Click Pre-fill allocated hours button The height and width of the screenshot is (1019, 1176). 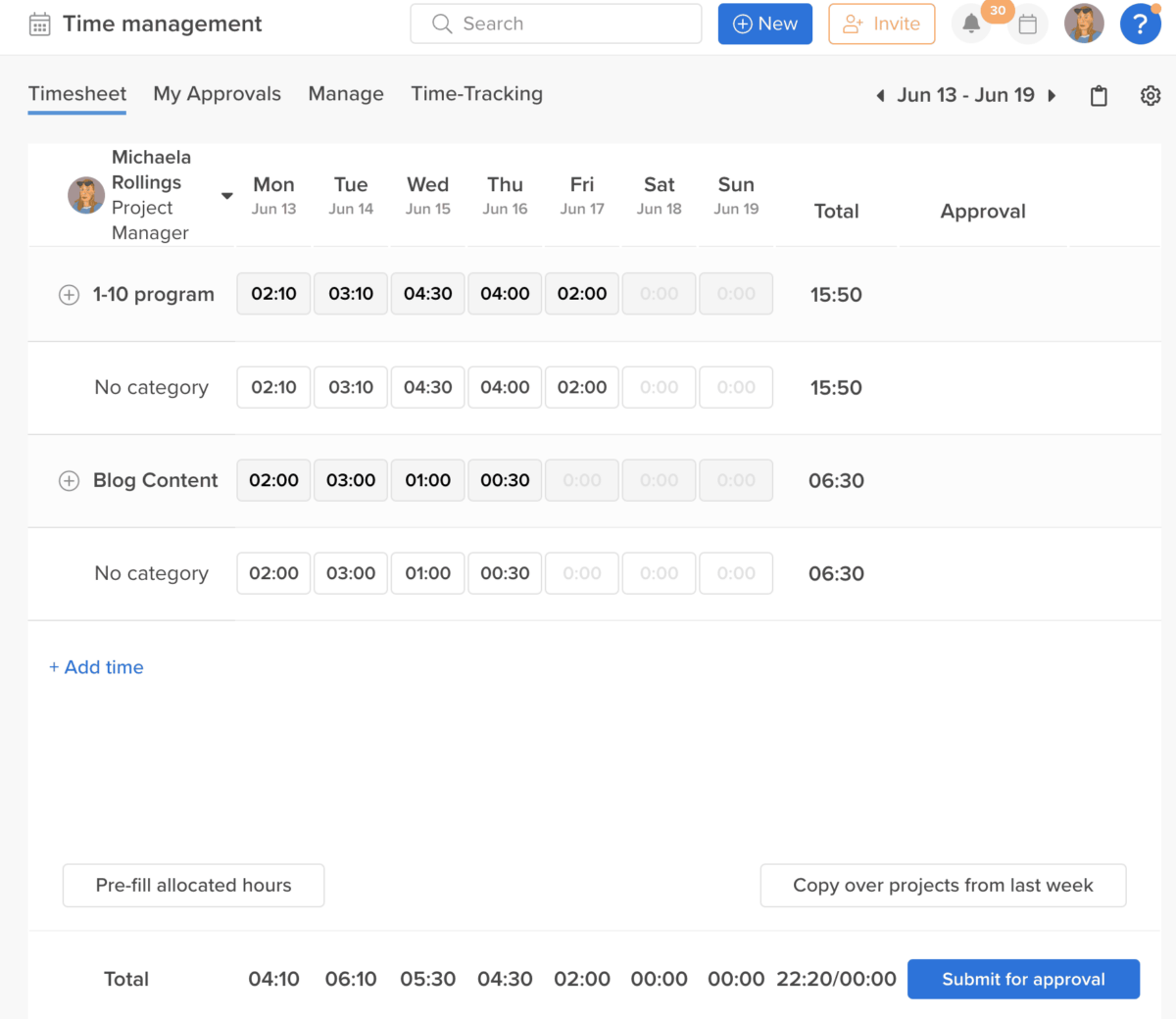click(x=193, y=886)
